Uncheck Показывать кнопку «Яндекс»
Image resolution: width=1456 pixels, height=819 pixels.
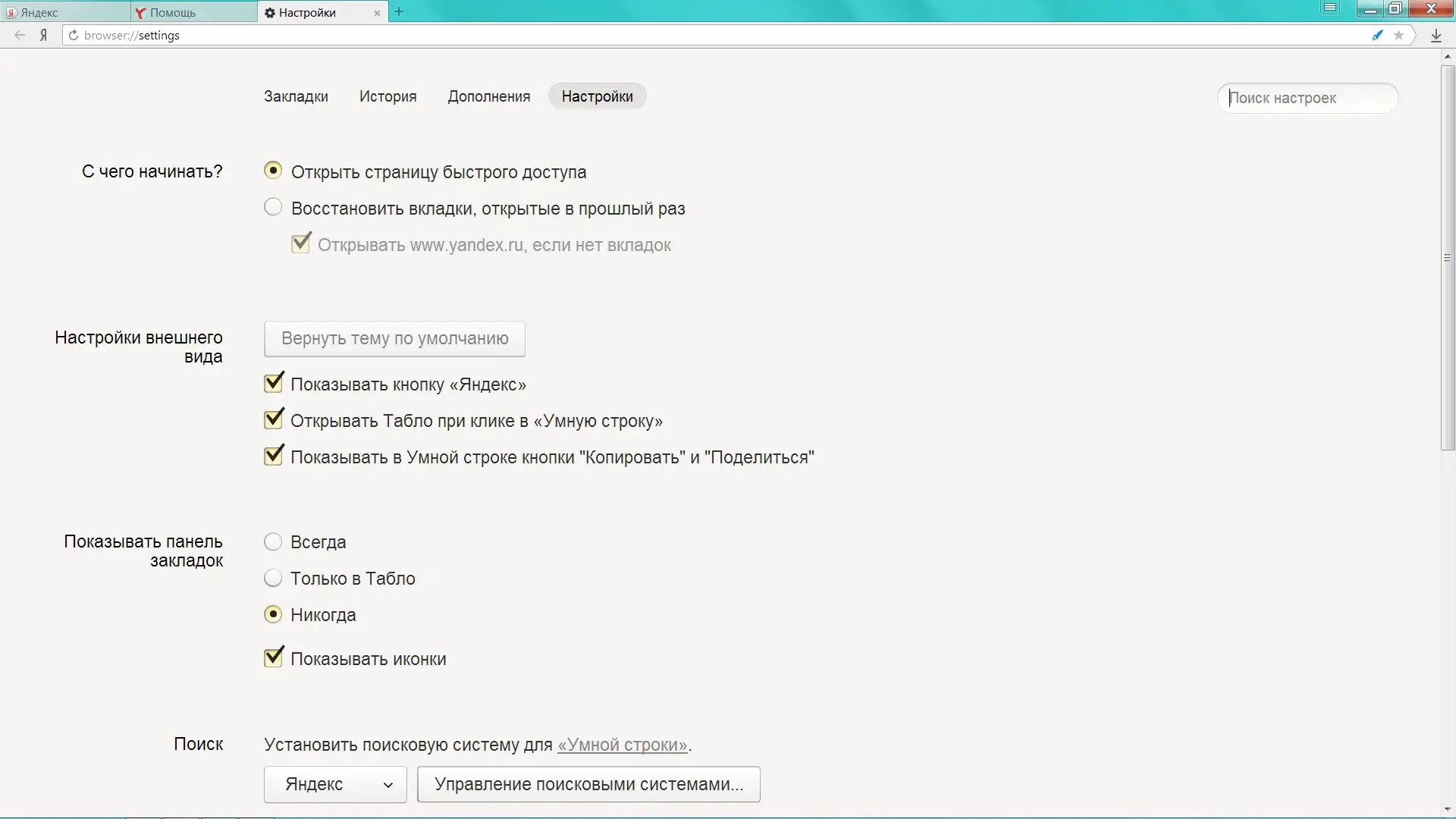274,383
